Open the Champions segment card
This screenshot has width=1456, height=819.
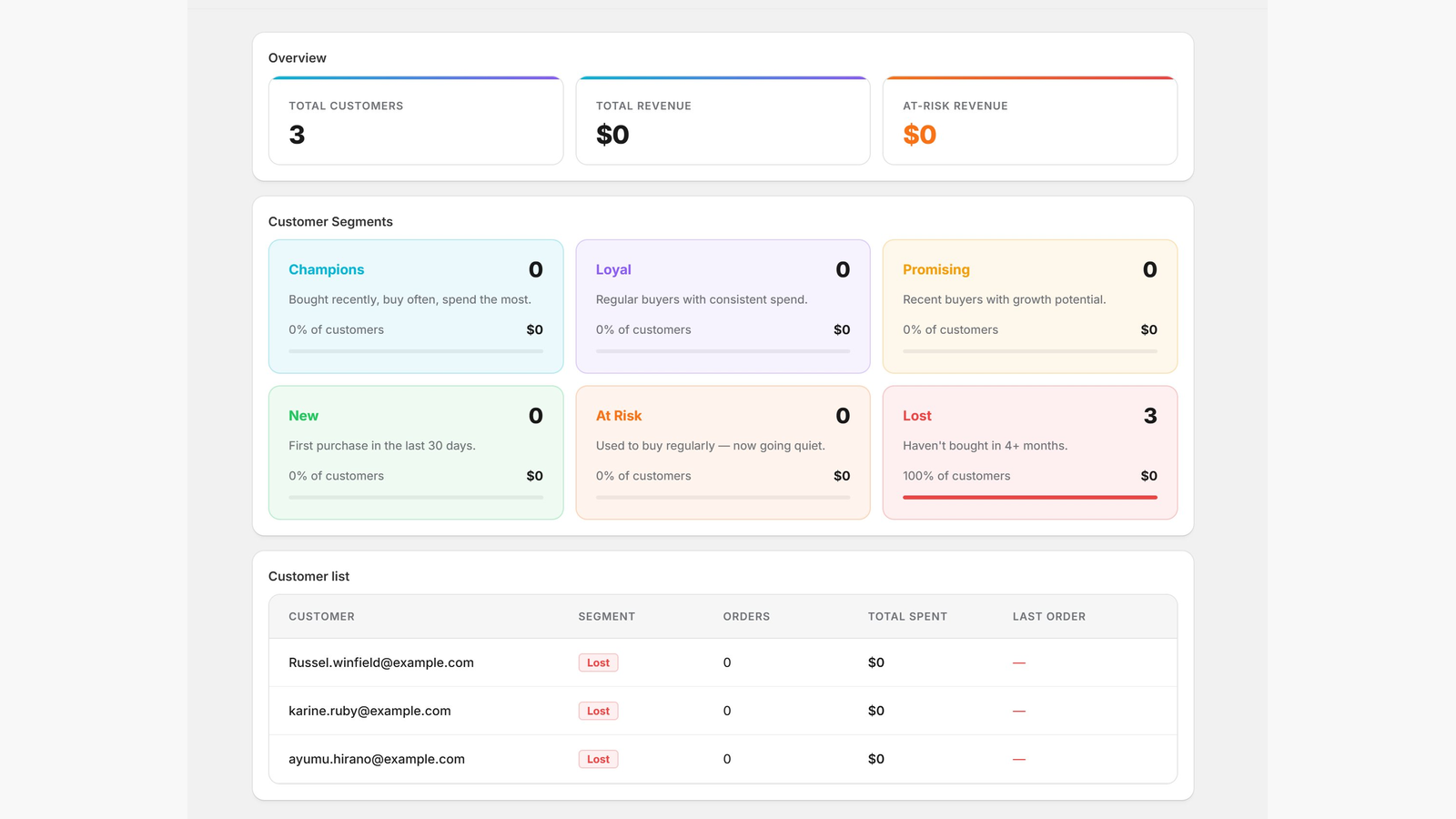pos(416,307)
